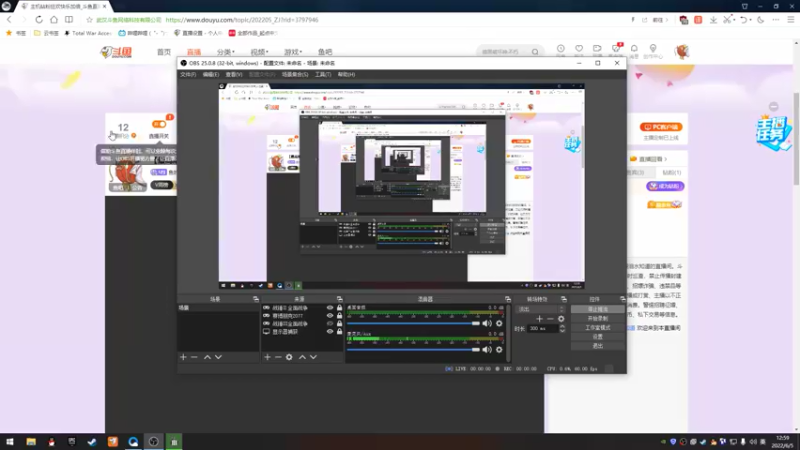Open the scene transition type dropdown

click(x=540, y=309)
